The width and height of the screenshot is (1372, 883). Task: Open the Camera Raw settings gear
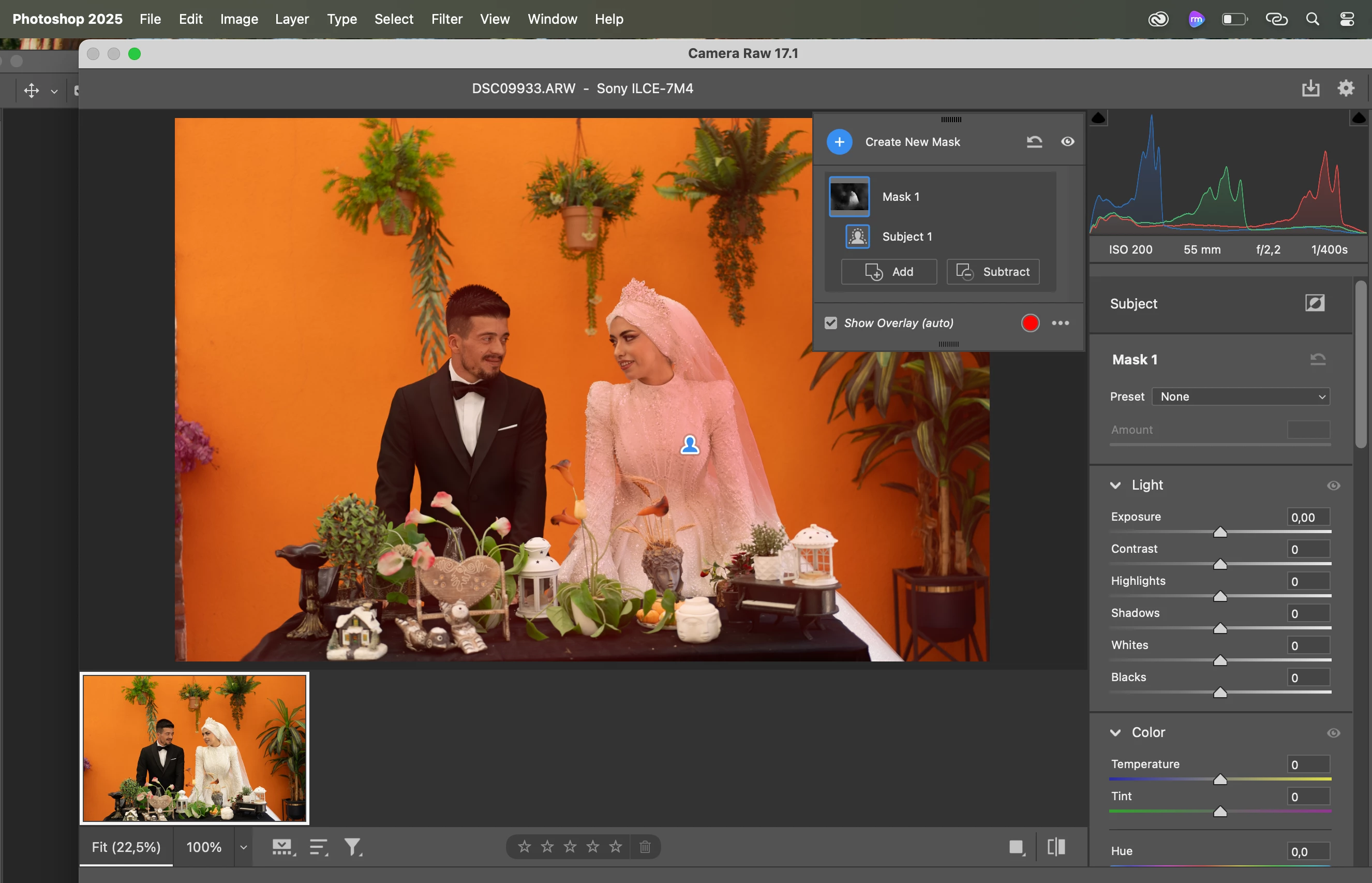(1346, 89)
